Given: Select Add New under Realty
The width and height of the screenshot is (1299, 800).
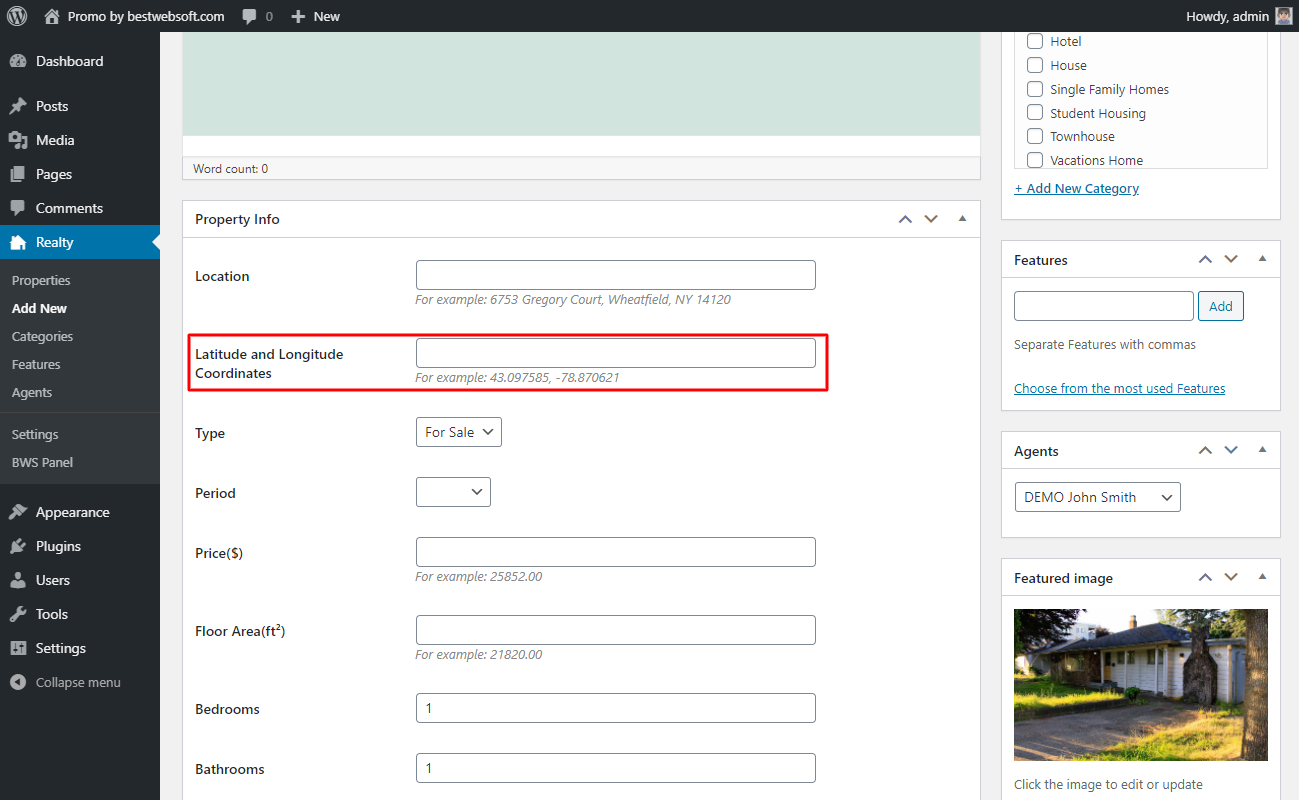Looking at the screenshot, I should tap(40, 308).
